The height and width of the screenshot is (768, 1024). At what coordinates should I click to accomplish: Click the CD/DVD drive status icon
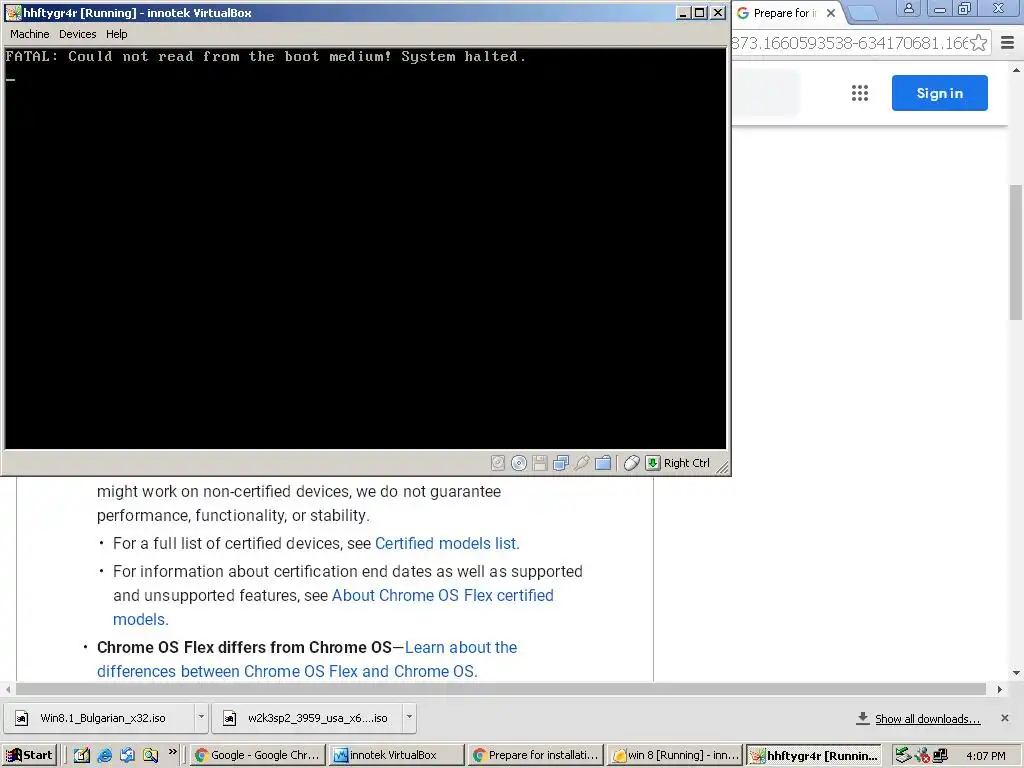pos(519,463)
